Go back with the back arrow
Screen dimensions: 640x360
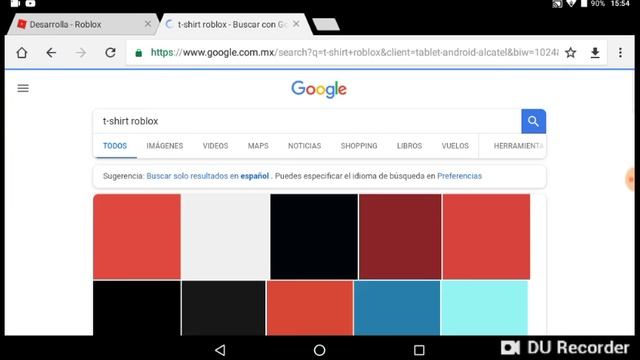pyautogui.click(x=51, y=53)
